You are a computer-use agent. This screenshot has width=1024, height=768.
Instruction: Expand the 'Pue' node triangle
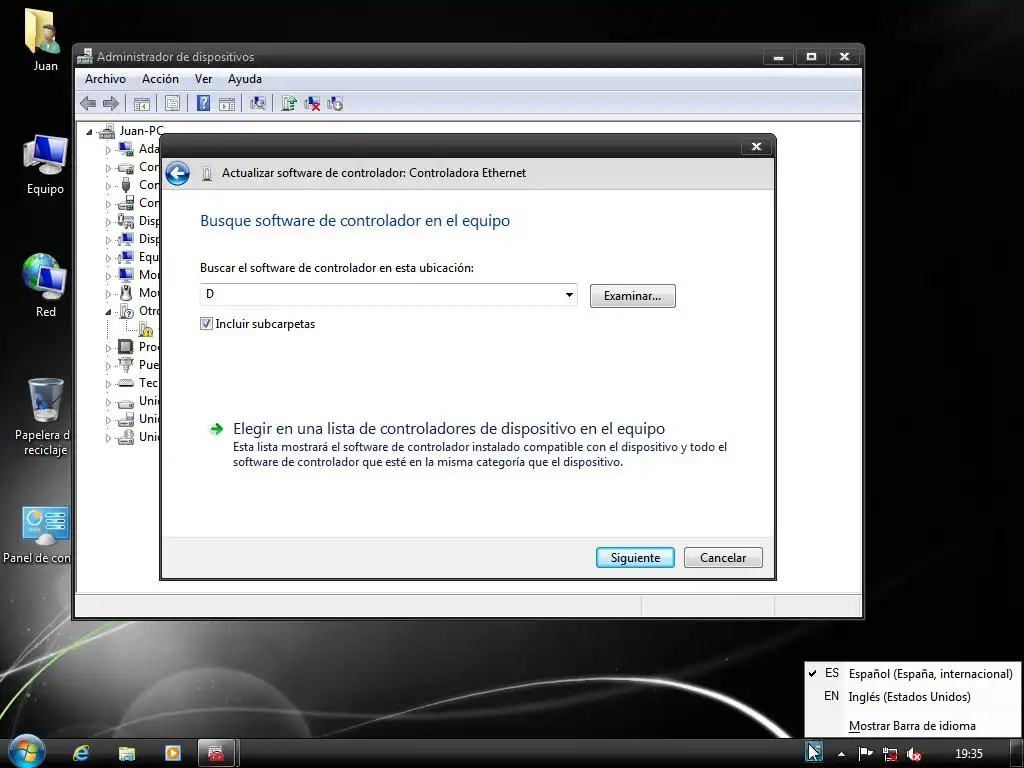pos(108,366)
